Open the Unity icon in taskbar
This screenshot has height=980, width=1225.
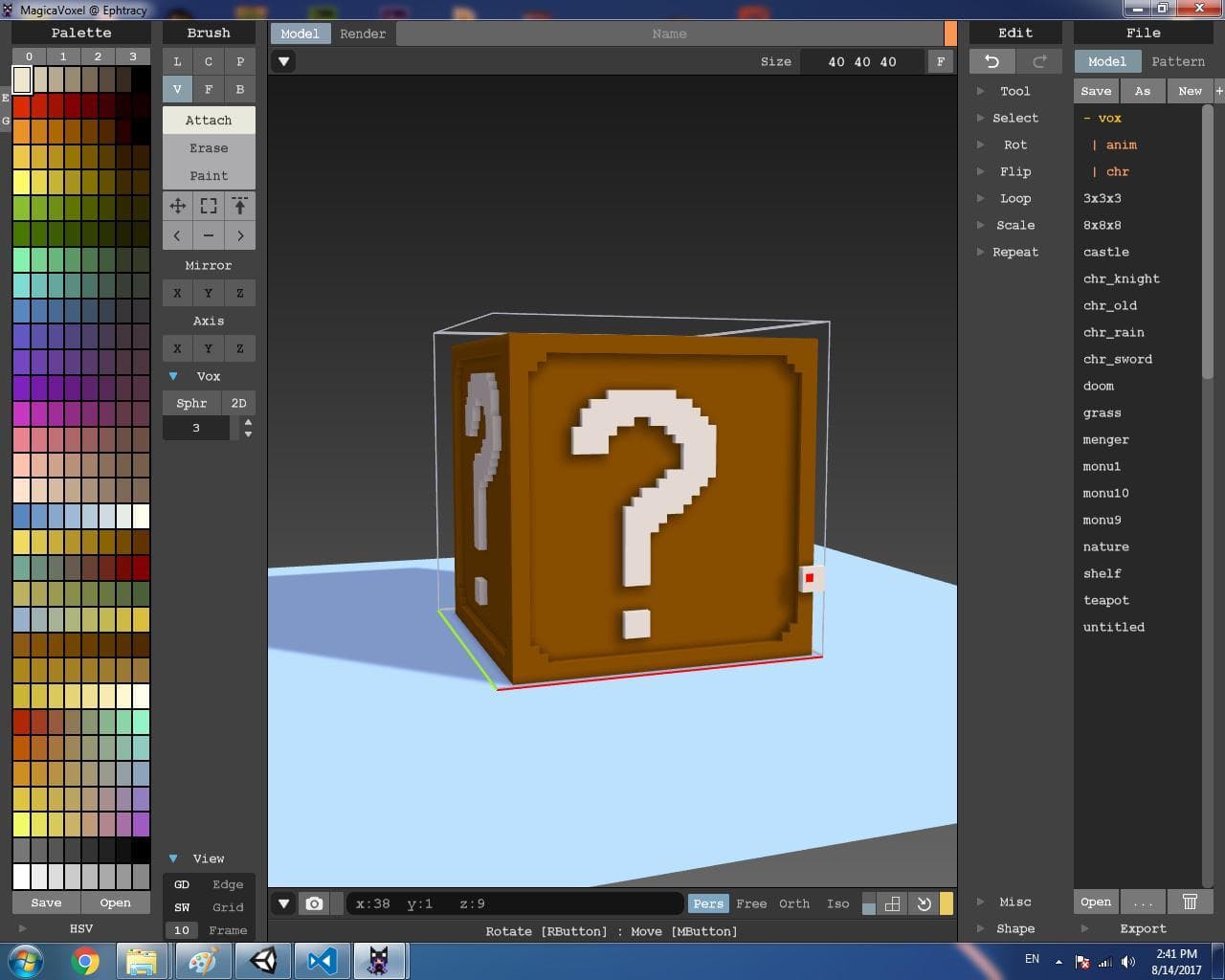263,961
